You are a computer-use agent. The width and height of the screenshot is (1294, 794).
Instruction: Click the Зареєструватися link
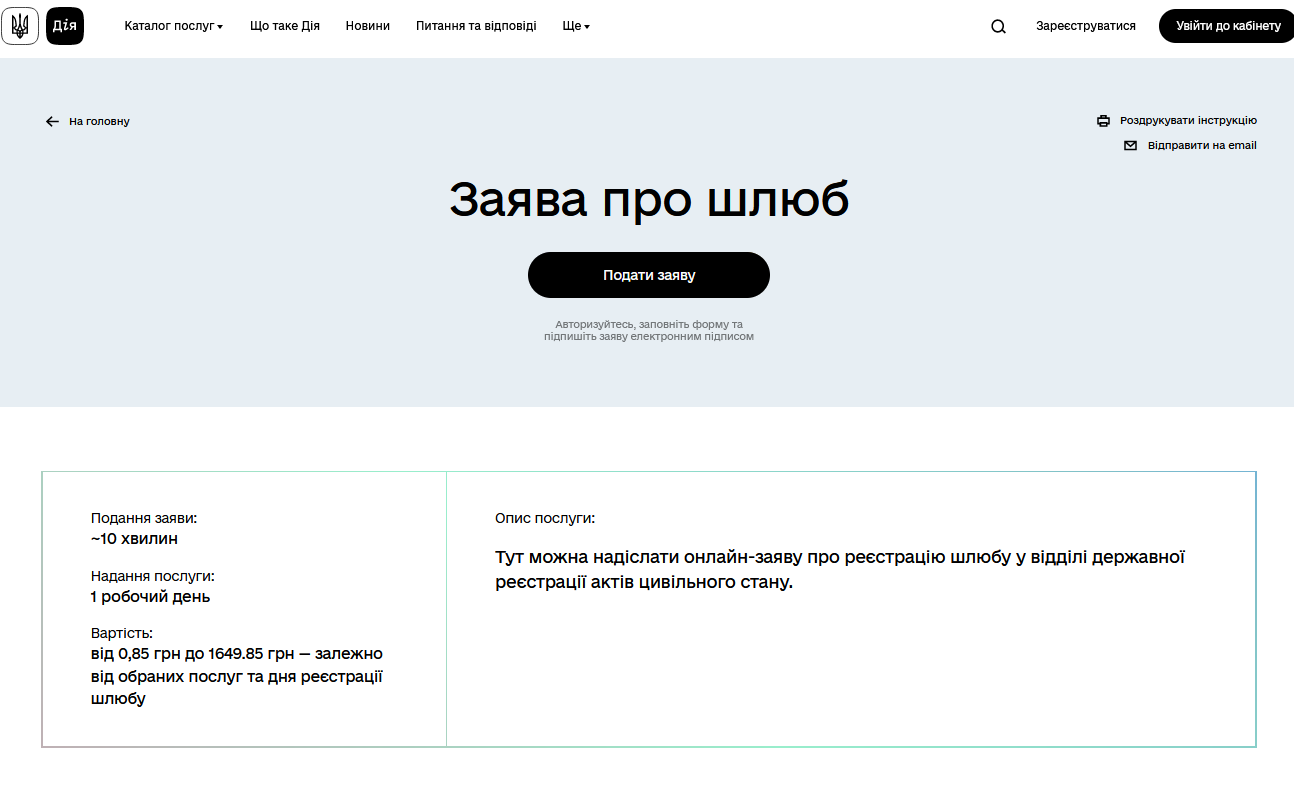click(1085, 26)
